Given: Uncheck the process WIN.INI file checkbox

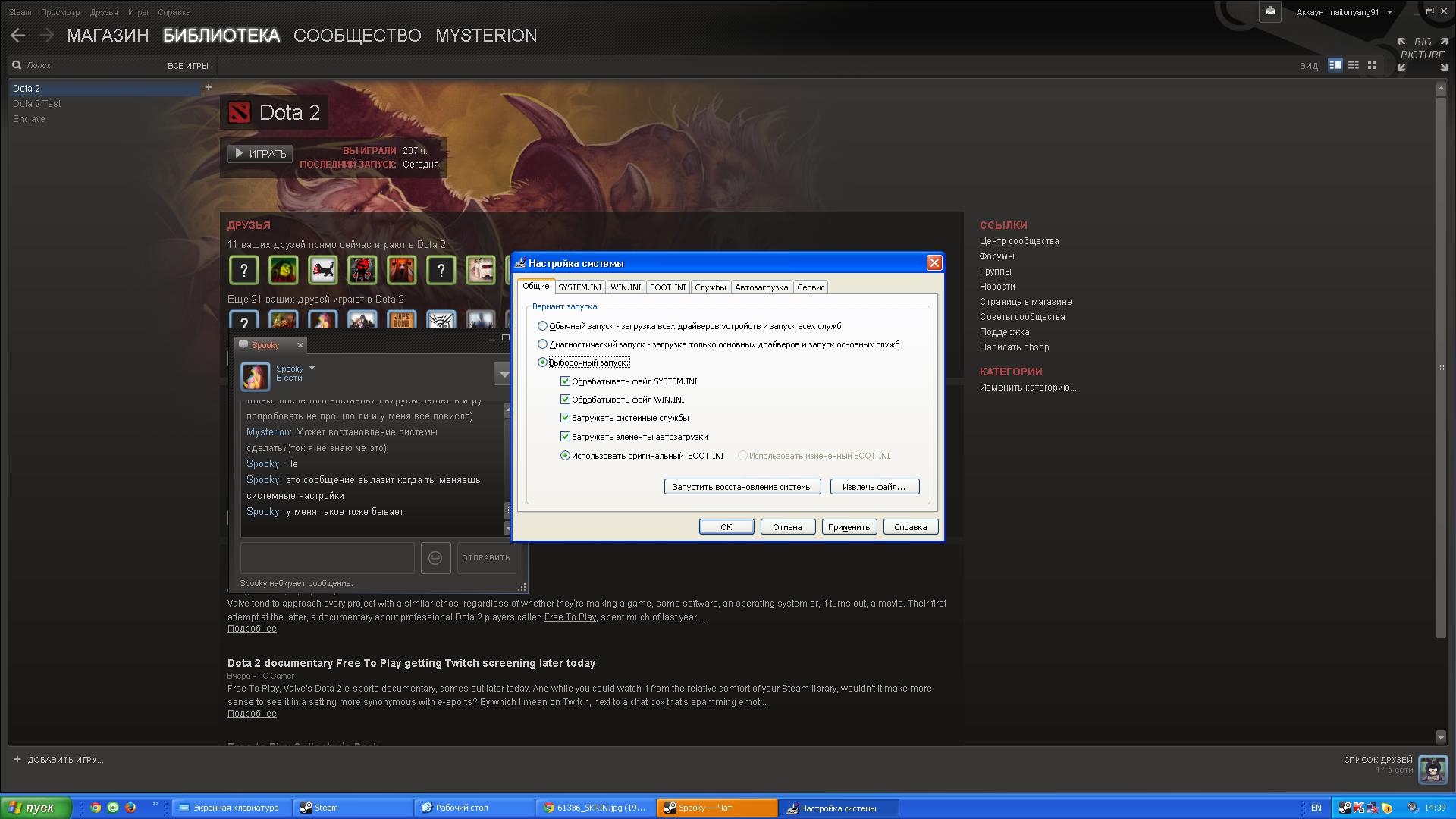Looking at the screenshot, I should 565,400.
